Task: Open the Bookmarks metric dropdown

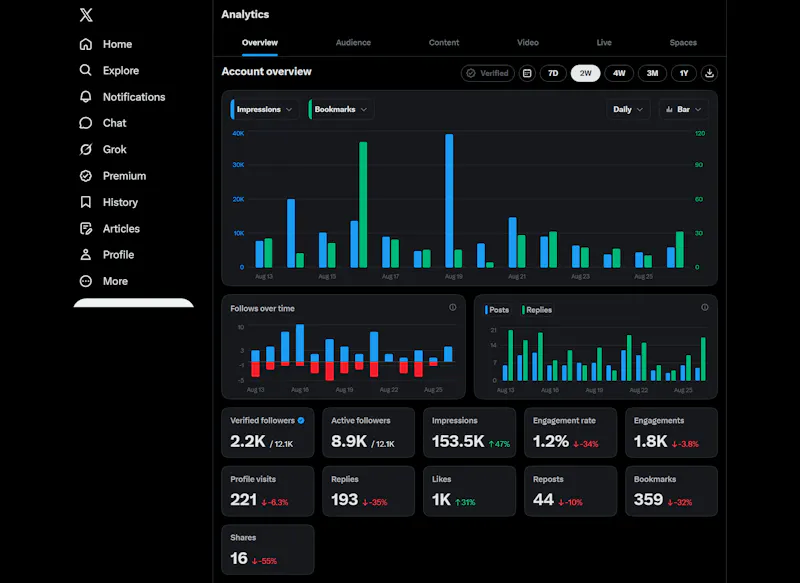Action: point(341,110)
